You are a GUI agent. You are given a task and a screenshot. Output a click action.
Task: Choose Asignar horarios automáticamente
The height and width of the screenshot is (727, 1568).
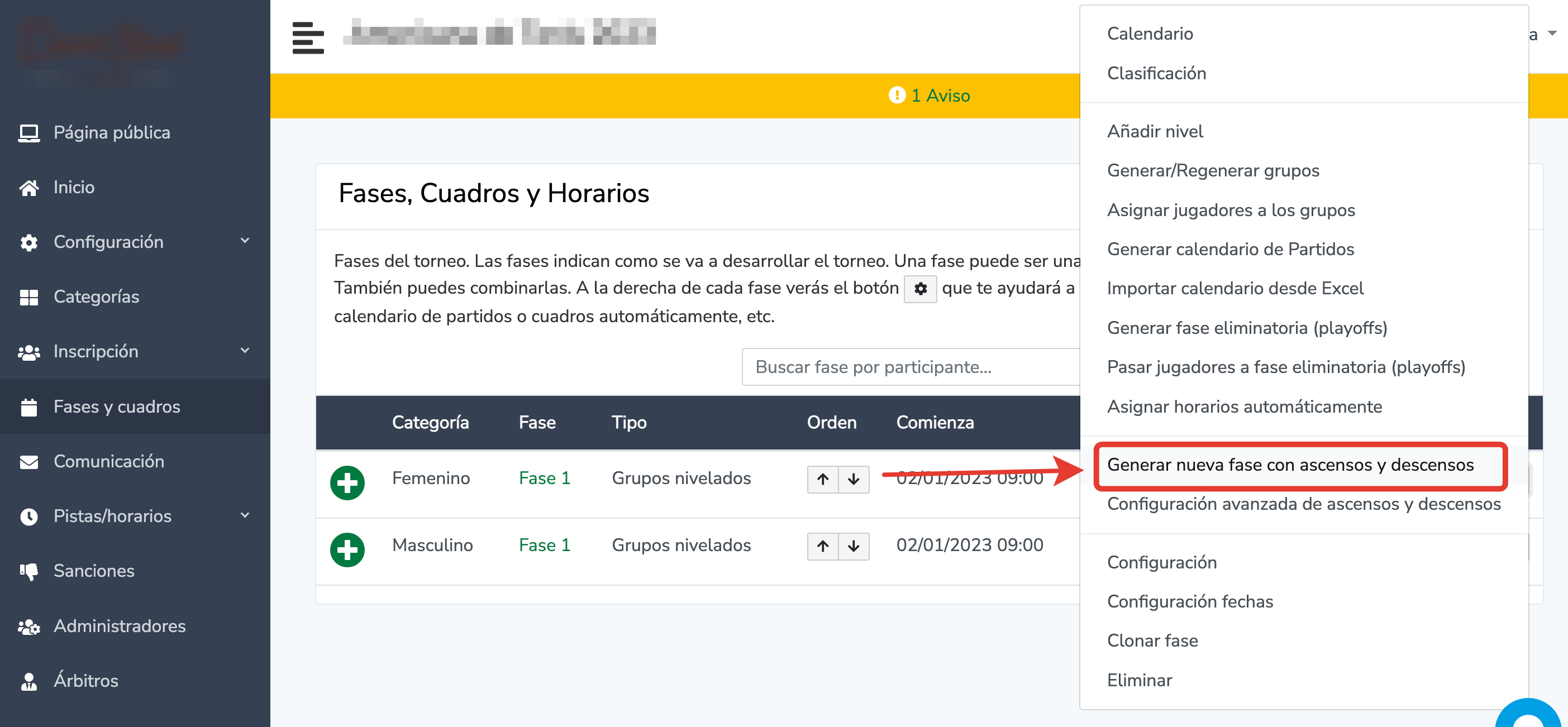click(x=1244, y=406)
